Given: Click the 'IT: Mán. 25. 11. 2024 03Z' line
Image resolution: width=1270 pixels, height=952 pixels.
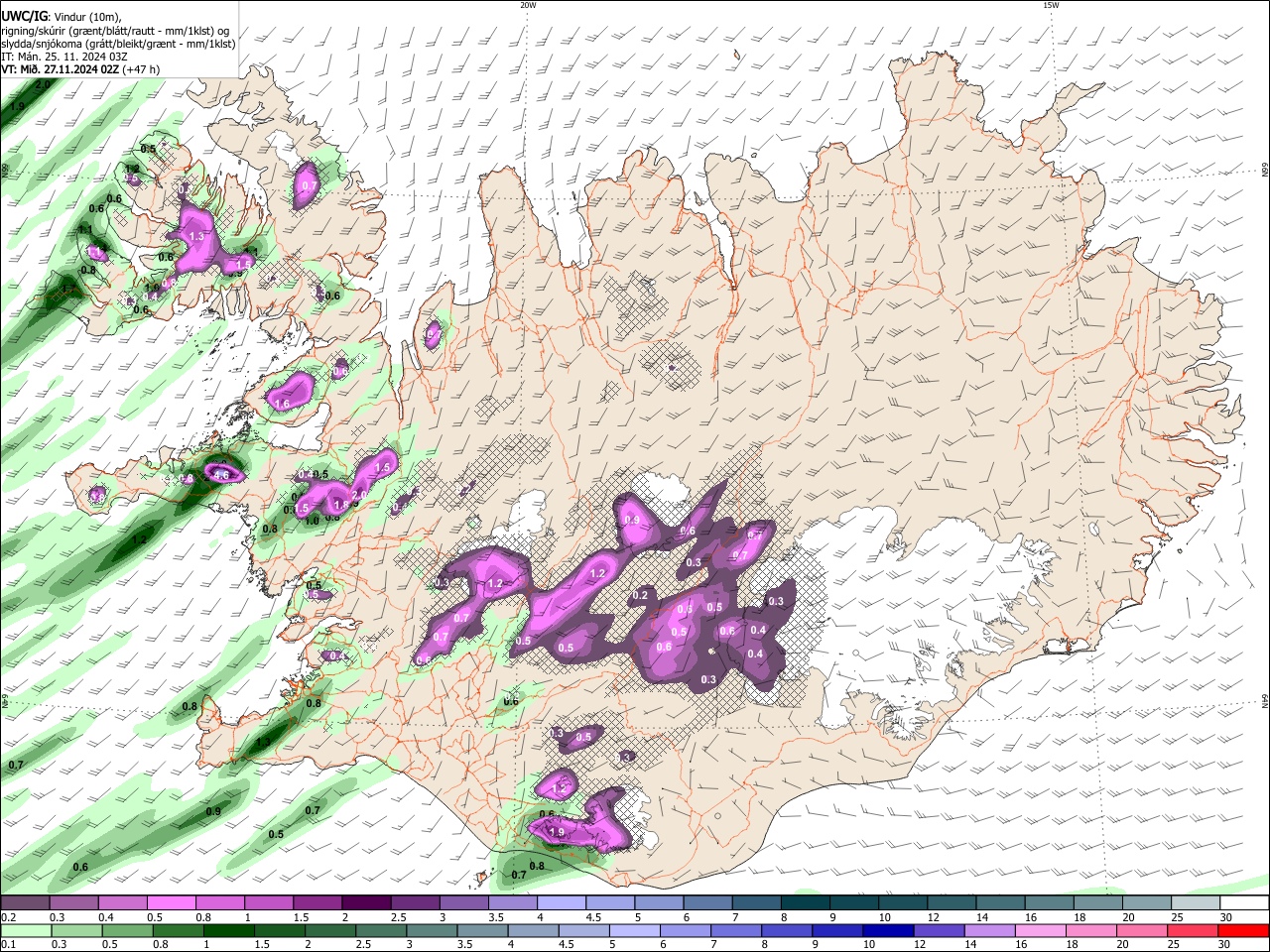Looking at the screenshot, I should [x=64, y=57].
